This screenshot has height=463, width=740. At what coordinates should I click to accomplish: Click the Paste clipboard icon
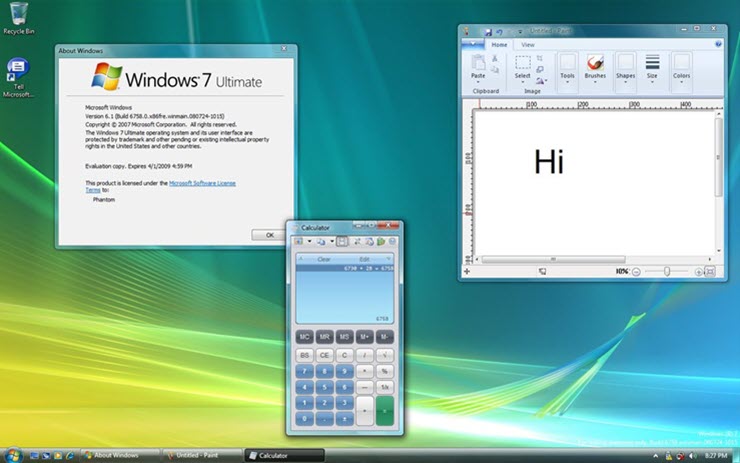[x=477, y=63]
